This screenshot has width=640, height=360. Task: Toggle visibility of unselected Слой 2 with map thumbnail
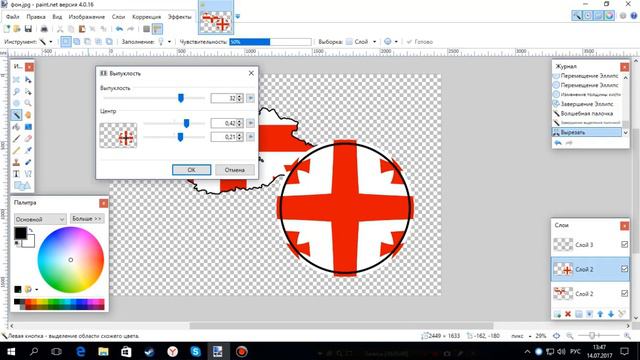[x=624, y=293]
